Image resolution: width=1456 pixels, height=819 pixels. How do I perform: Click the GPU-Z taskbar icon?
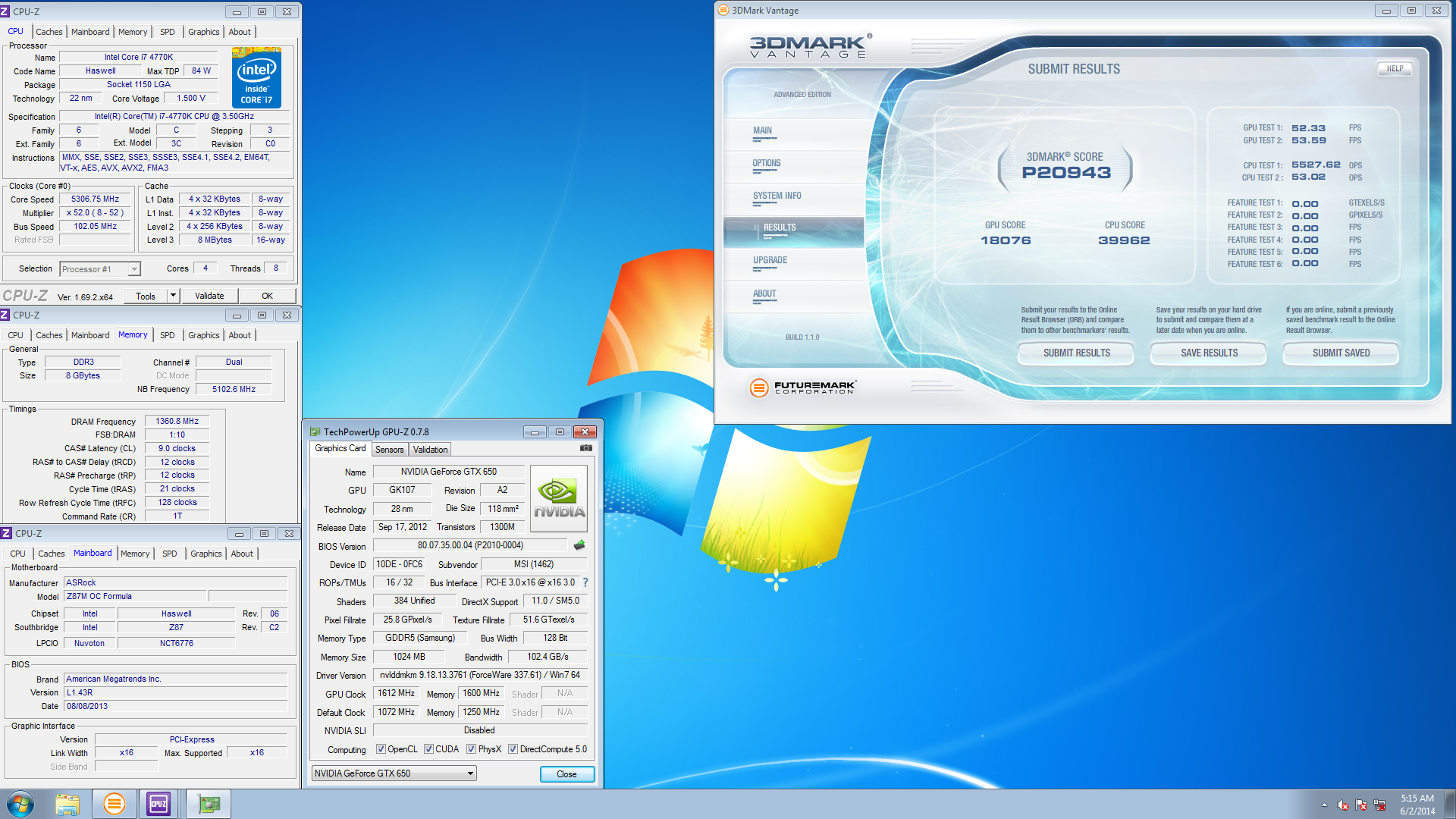[x=208, y=804]
